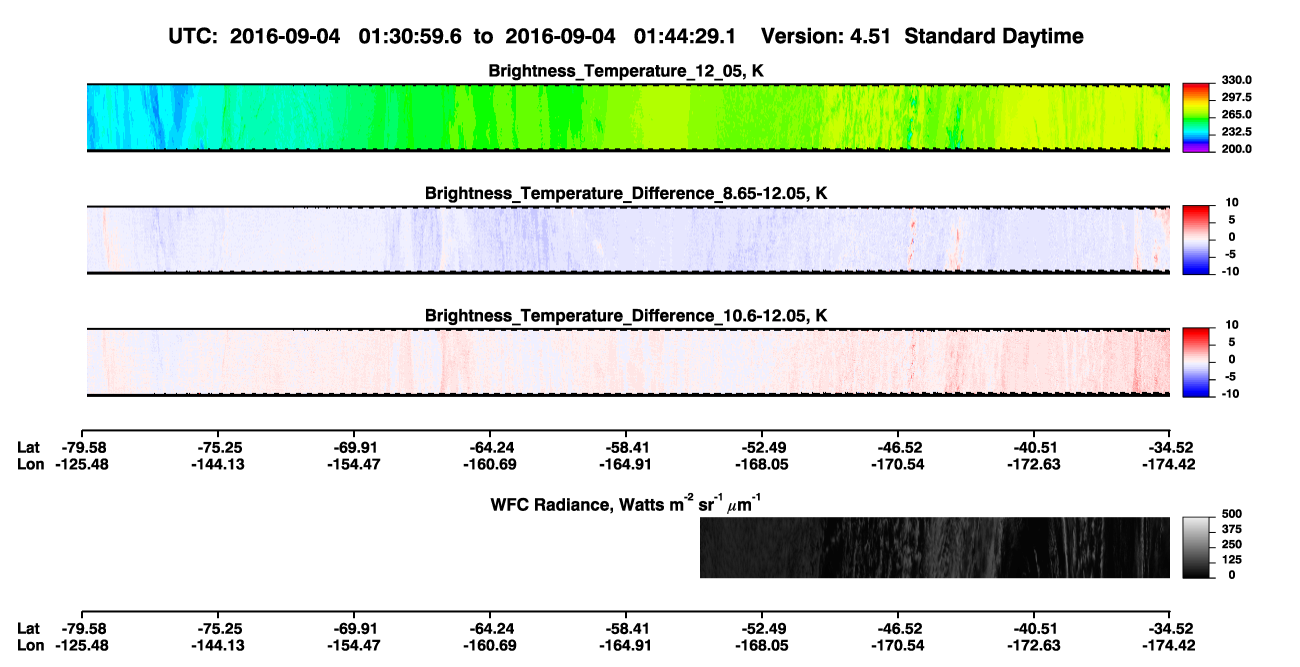
Task: Click longitude "-160.69" on the bottom axis
Action: click(x=490, y=645)
